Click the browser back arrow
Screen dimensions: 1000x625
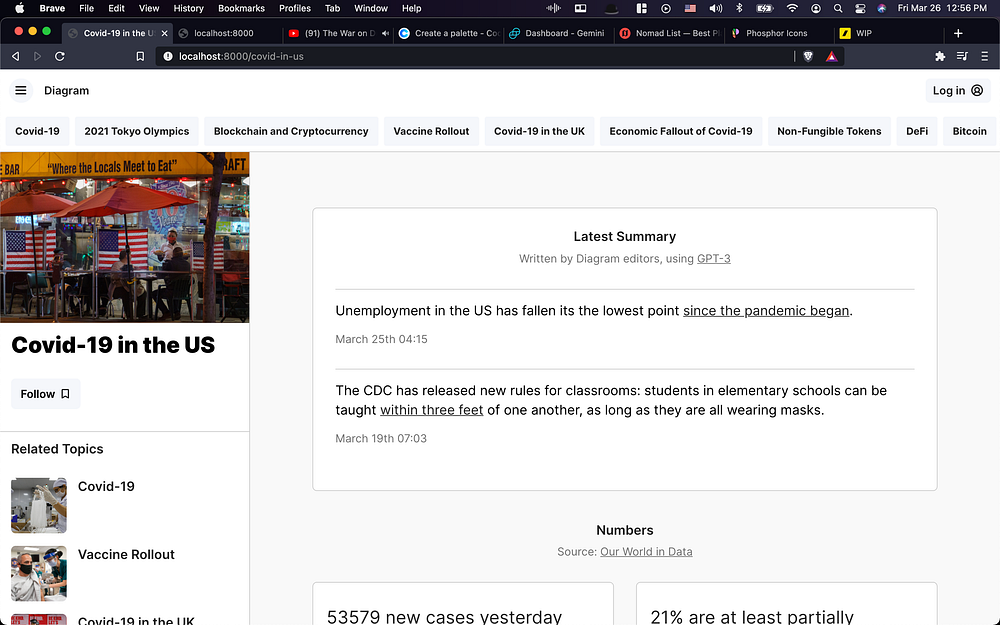pyautogui.click(x=16, y=56)
